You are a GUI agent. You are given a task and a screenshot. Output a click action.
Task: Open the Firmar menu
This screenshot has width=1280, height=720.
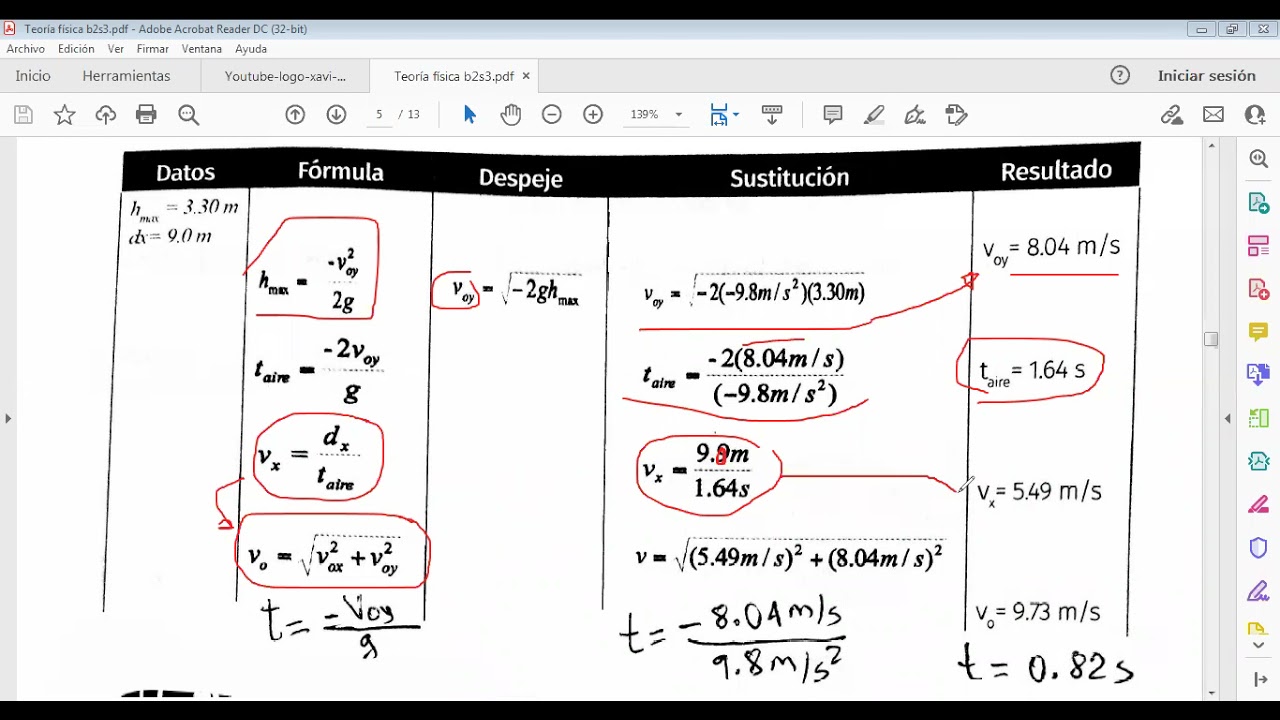pos(153,49)
